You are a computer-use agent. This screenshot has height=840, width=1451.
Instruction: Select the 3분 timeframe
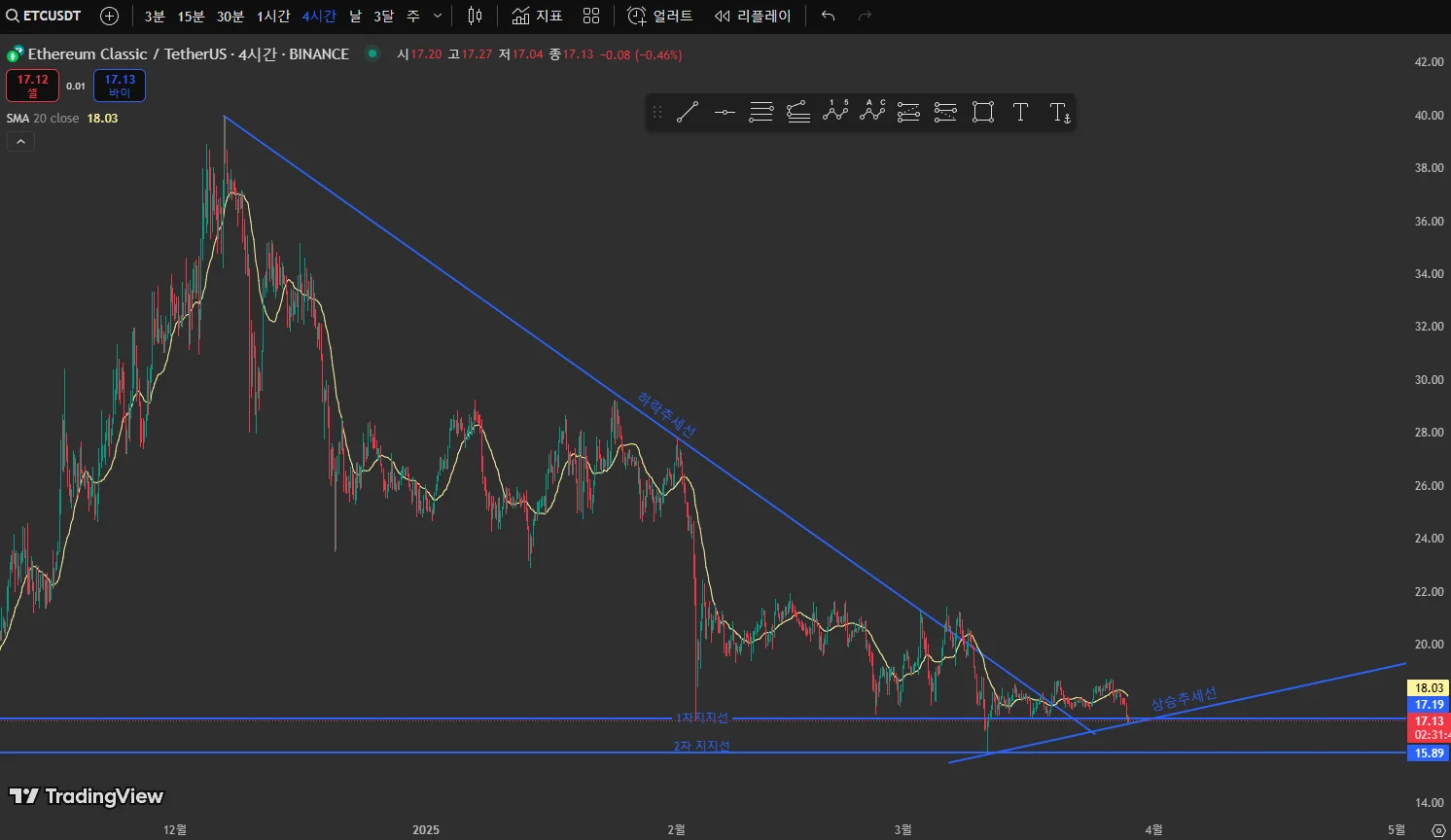[155, 16]
